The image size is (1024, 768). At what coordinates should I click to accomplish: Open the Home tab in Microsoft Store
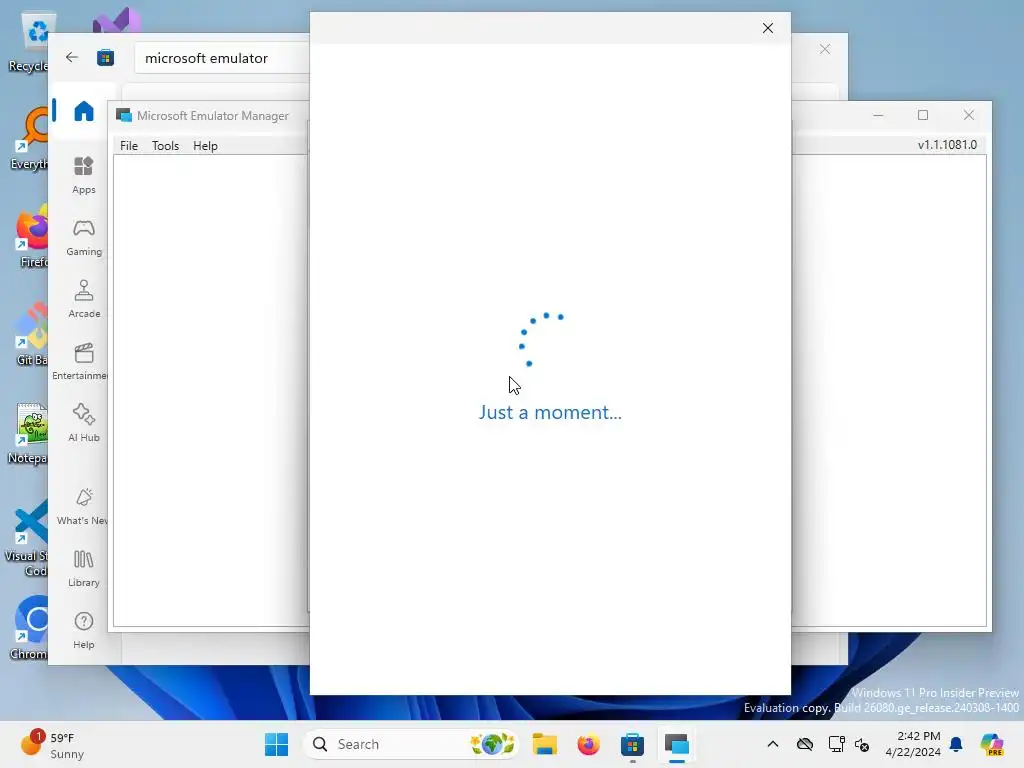(x=84, y=111)
